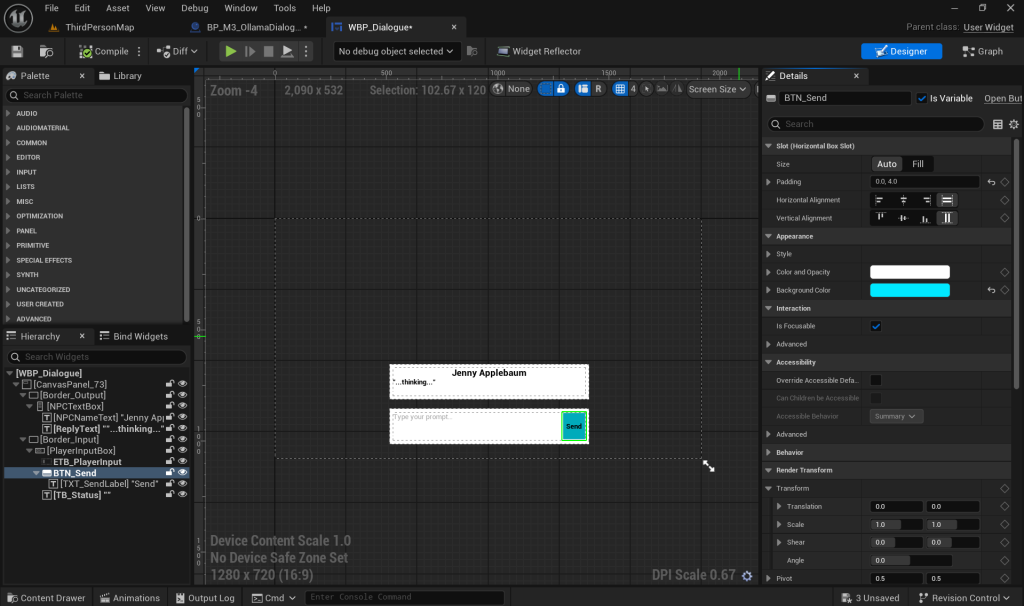Hide ETB_PlayerInput using its eye icon
Screen dimensions: 1024x606
(183, 462)
